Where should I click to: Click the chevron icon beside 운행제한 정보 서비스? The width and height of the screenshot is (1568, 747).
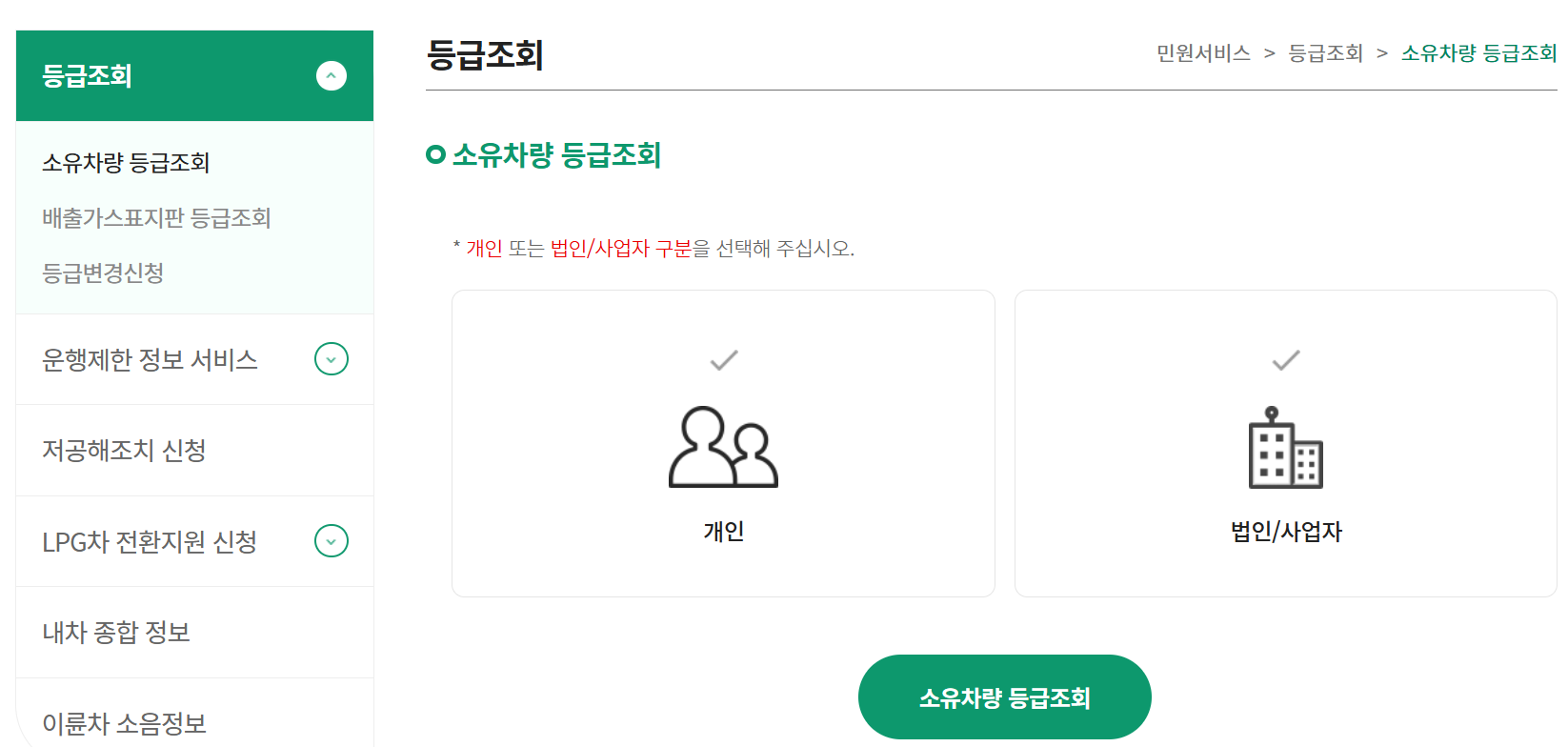point(331,359)
